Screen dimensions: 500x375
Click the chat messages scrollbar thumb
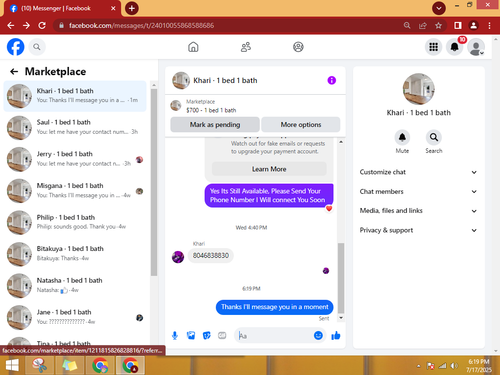coord(341,278)
